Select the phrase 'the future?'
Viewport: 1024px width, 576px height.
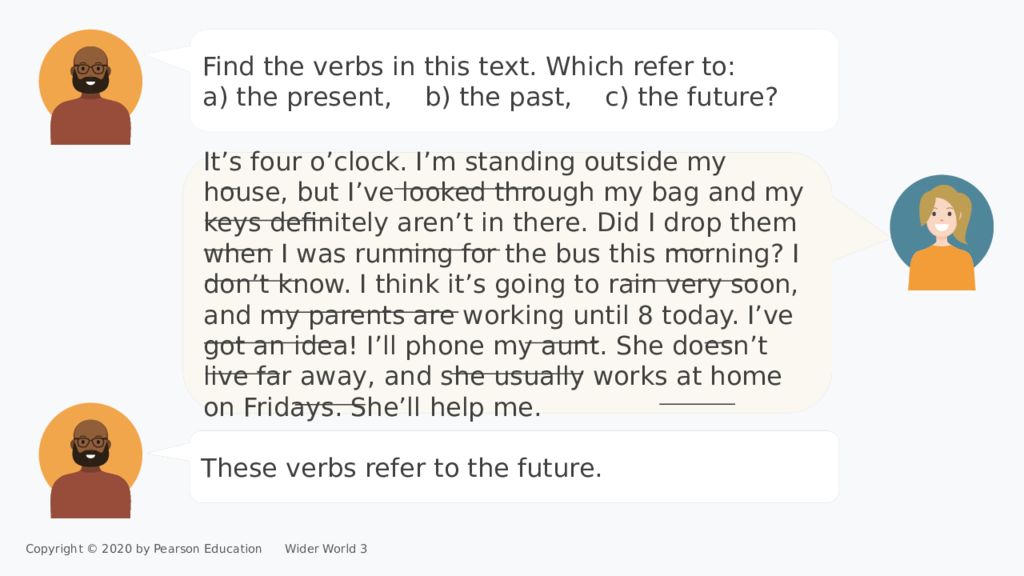(708, 97)
